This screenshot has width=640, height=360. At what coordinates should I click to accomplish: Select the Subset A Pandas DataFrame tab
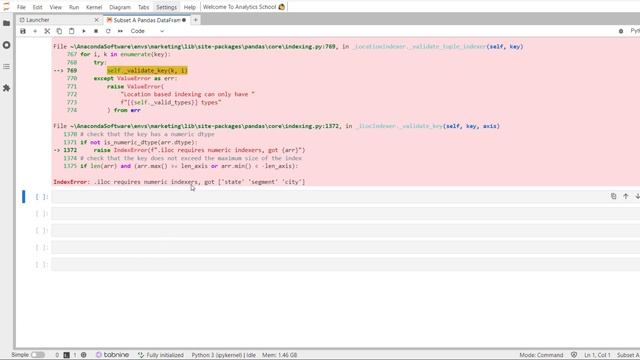146,20
